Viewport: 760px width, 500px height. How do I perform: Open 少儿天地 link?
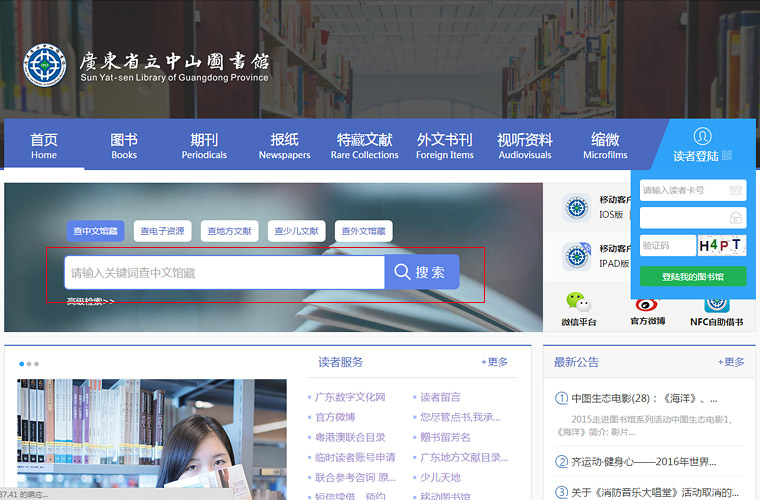(x=440, y=478)
